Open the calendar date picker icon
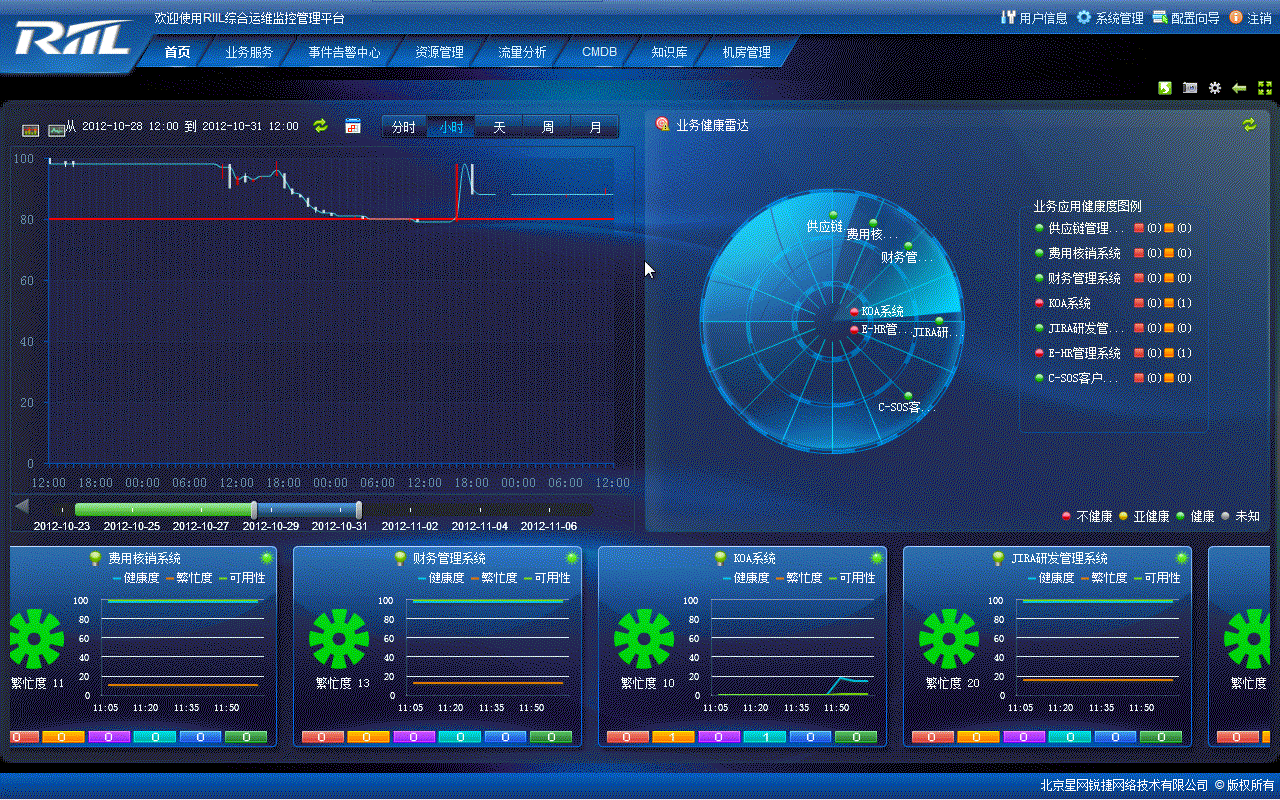The width and height of the screenshot is (1280, 800). tap(352, 125)
